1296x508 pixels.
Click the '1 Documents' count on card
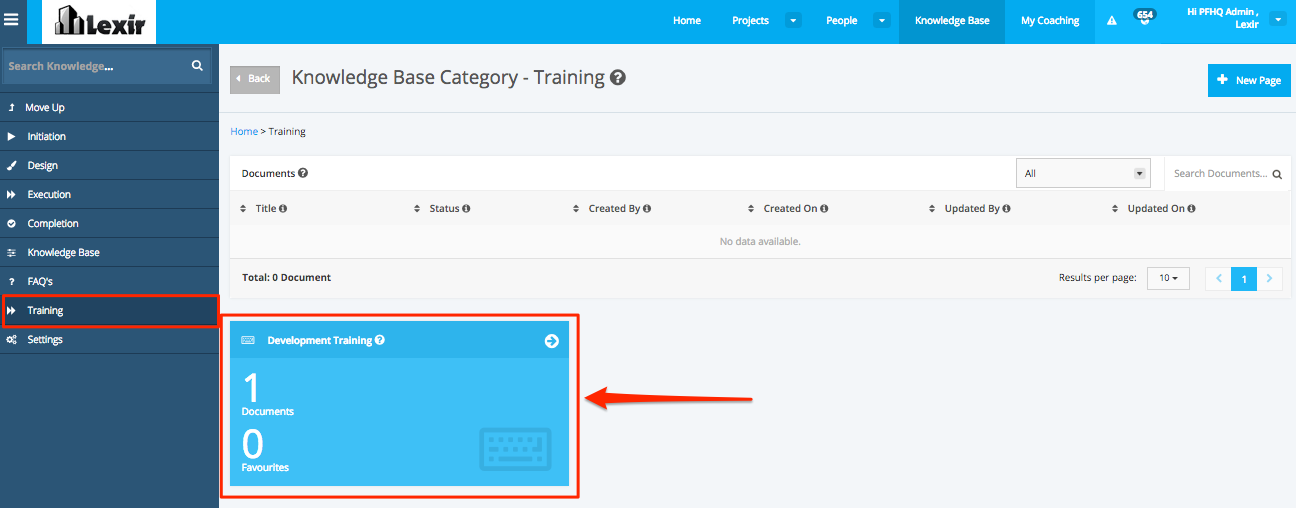coord(268,394)
